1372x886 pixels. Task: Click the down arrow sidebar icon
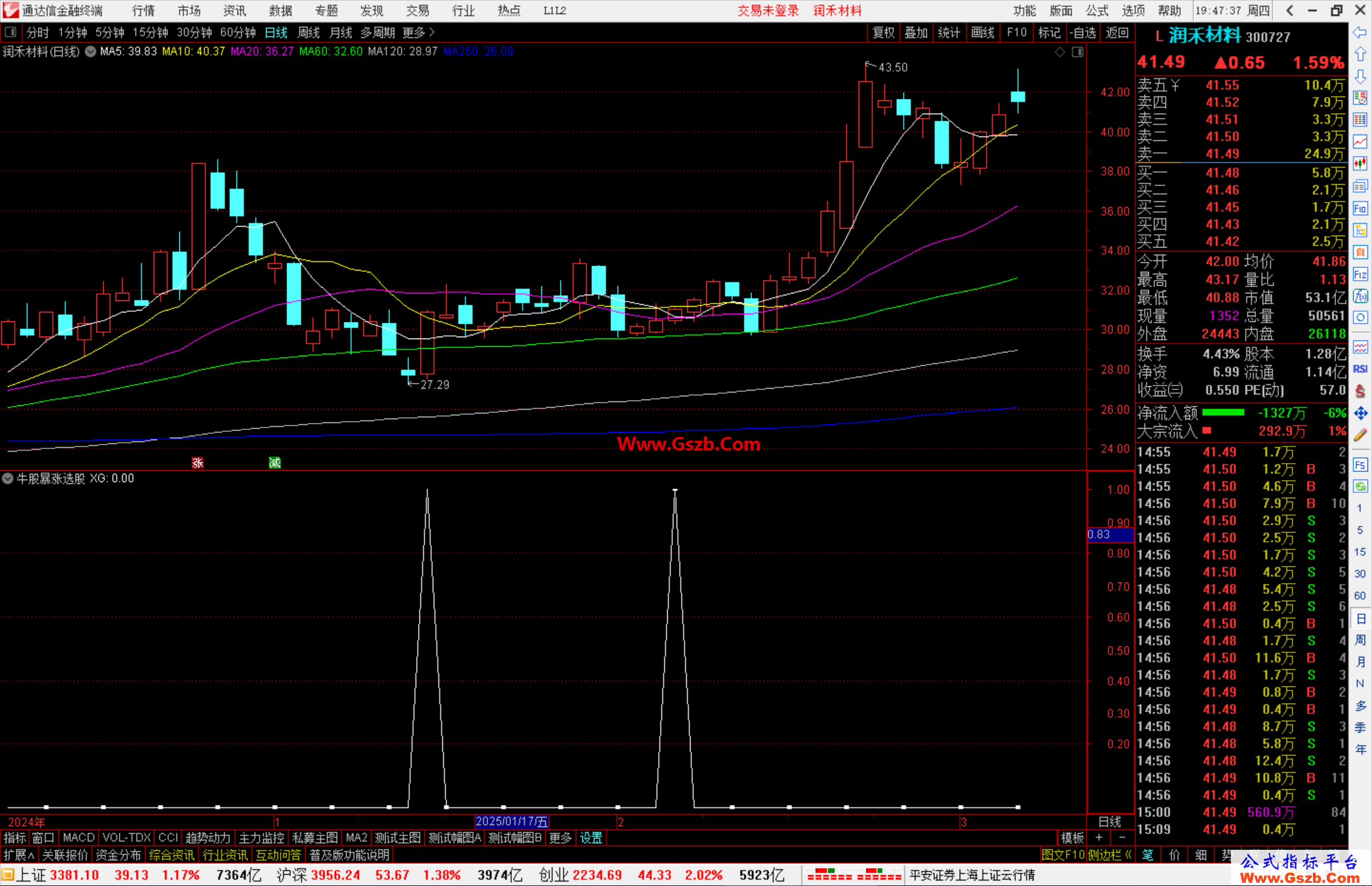tap(1360, 76)
